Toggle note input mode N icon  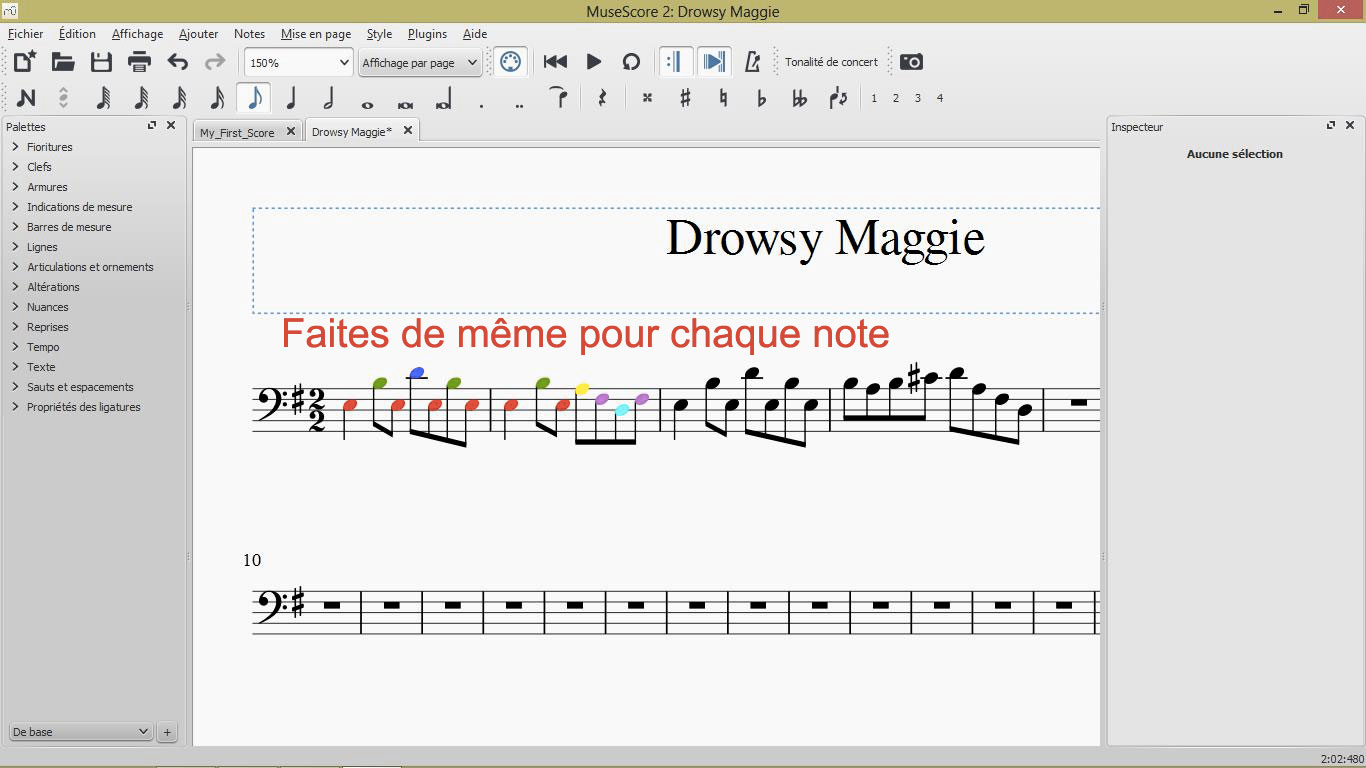[x=26, y=98]
